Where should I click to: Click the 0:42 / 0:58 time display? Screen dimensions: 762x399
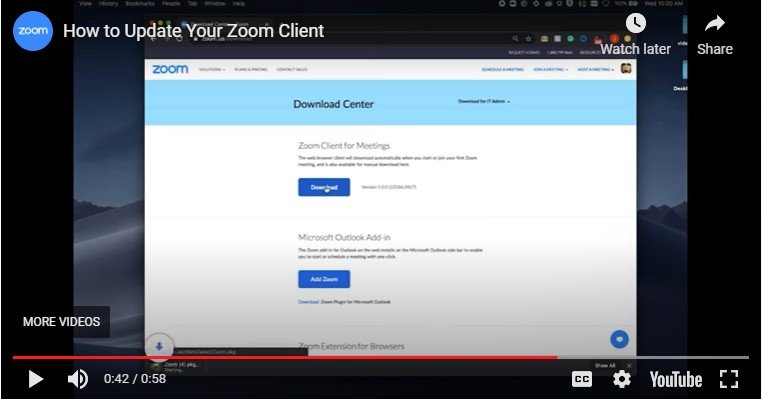click(135, 379)
